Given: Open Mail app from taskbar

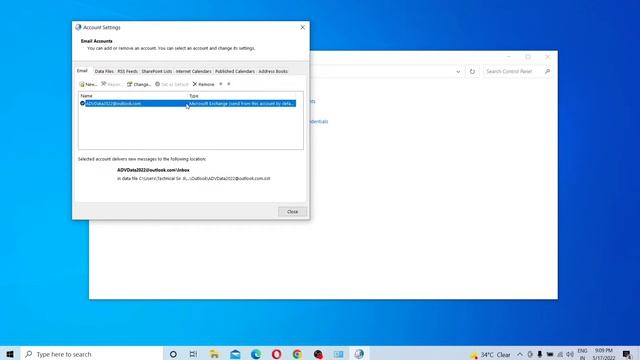Looking at the screenshot, I should [x=236, y=354].
